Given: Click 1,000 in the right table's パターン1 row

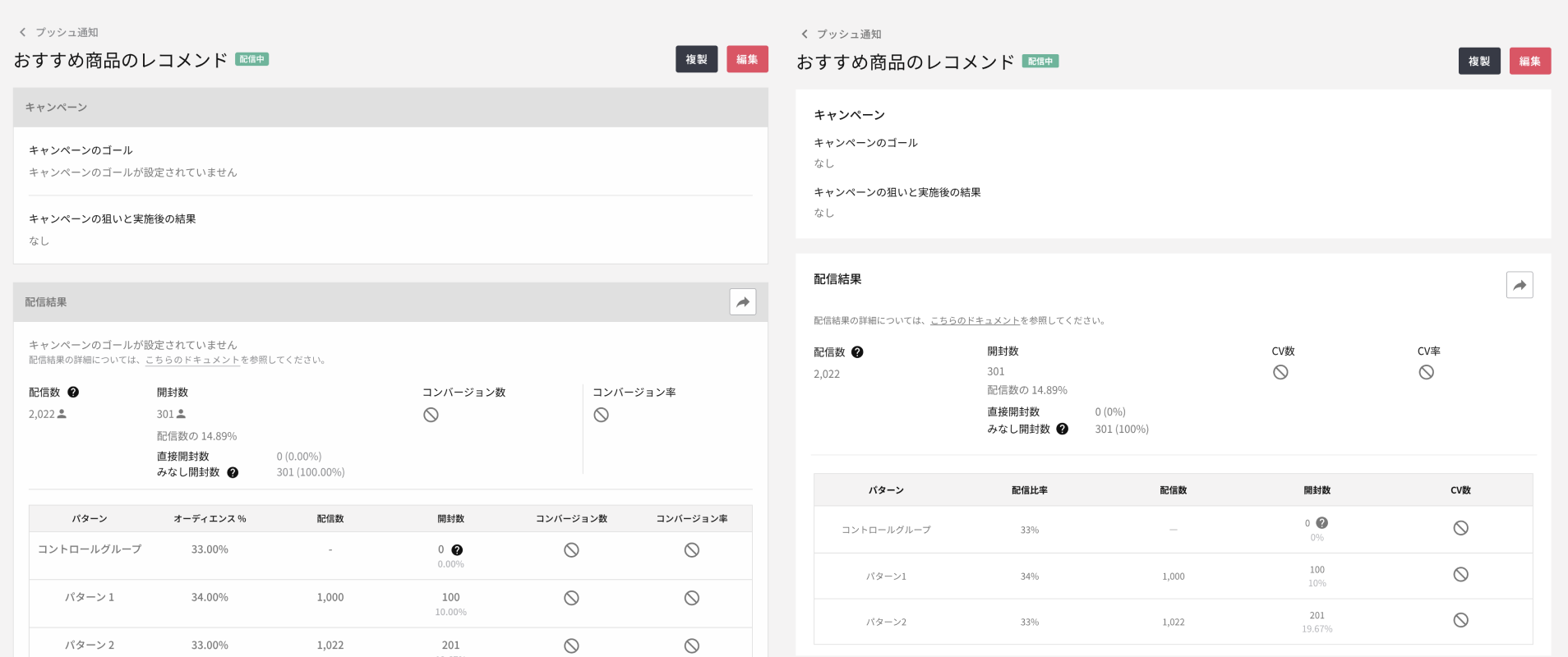Looking at the screenshot, I should coord(1174,577).
